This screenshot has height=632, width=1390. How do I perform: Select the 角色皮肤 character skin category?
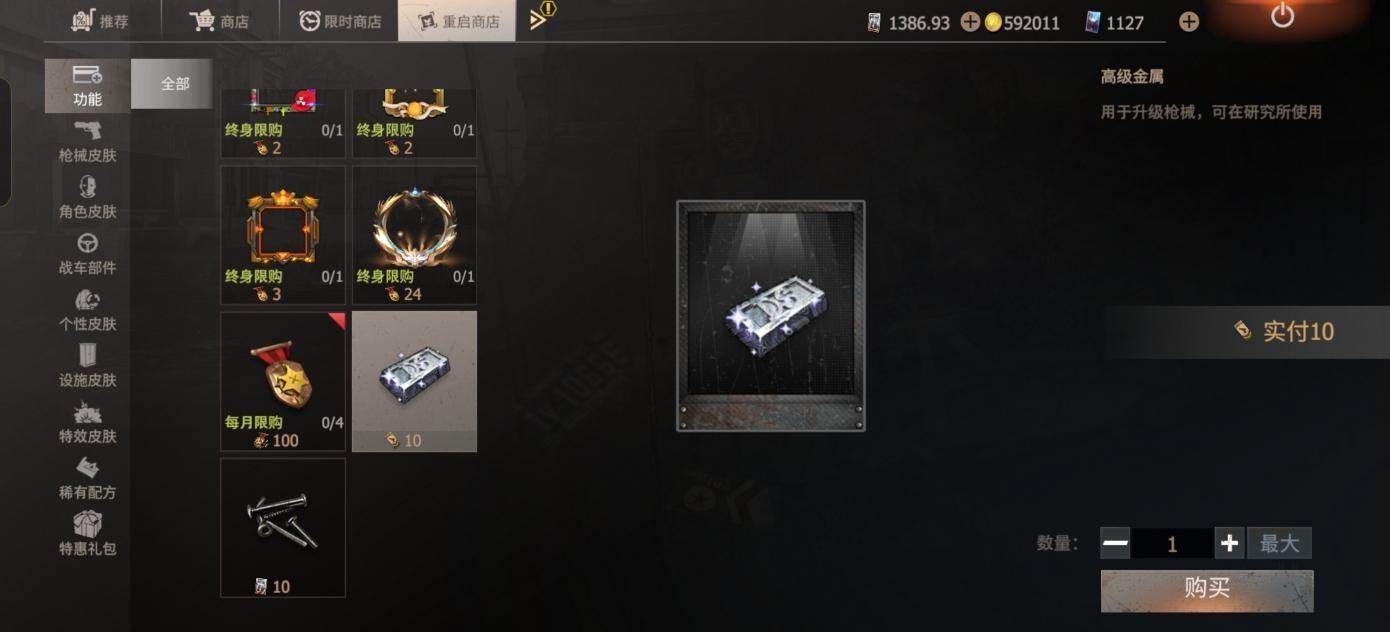pyautogui.click(x=87, y=198)
